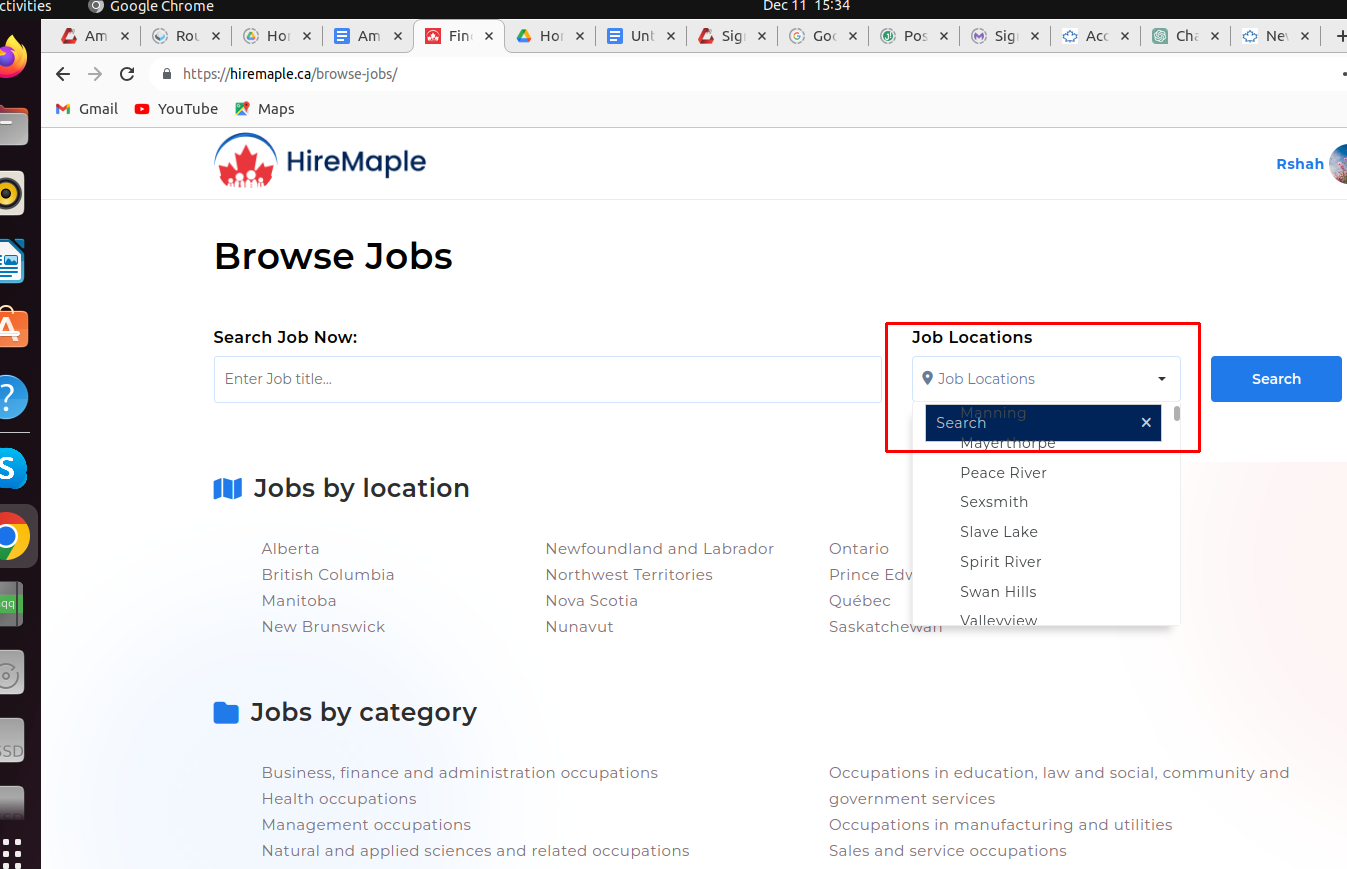This screenshot has height=869, width=1347.
Task: Click the hiremaple.ca address bar URL
Action: pos(290,74)
